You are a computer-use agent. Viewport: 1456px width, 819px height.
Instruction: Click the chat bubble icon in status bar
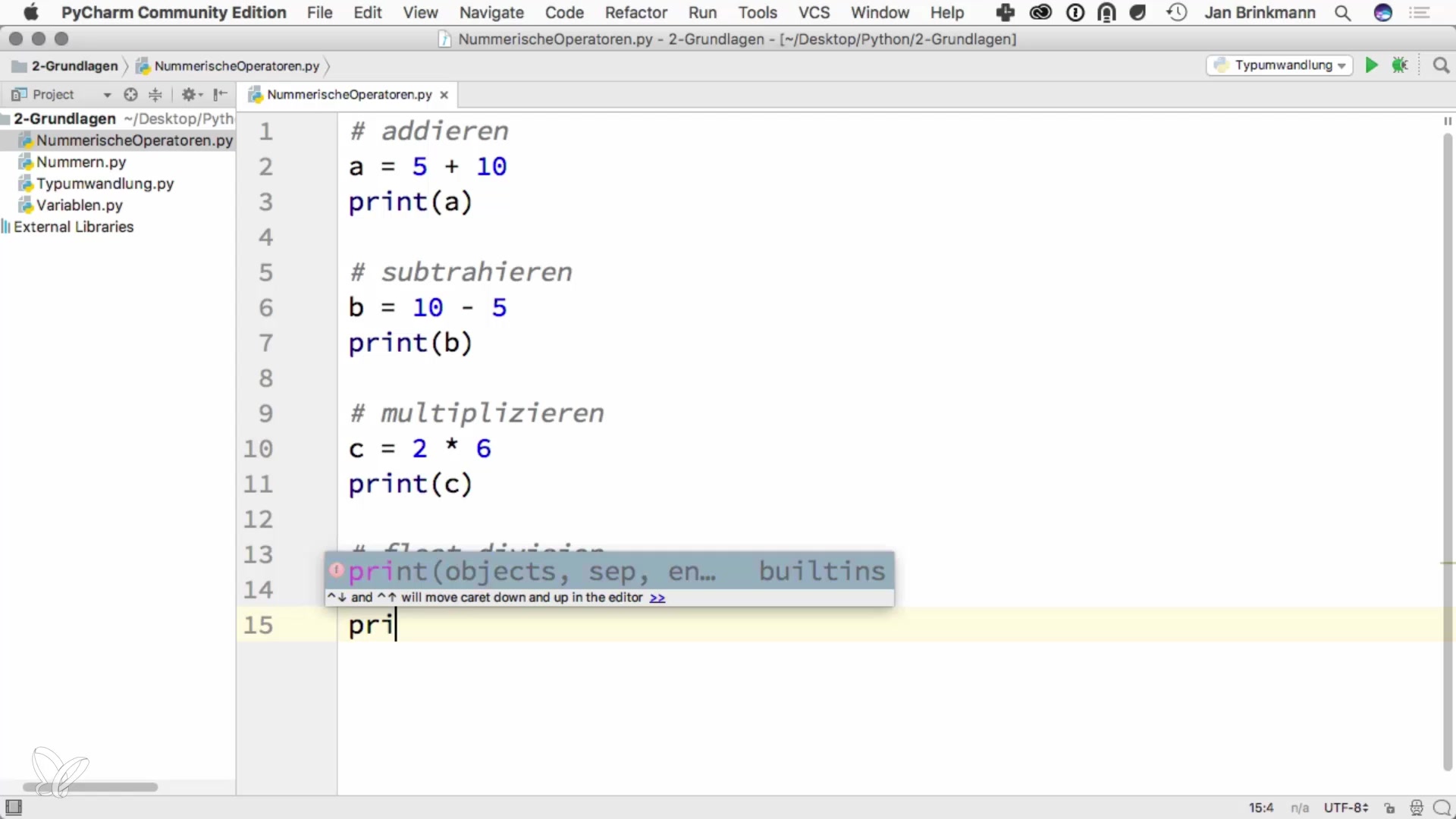pyautogui.click(x=1442, y=808)
